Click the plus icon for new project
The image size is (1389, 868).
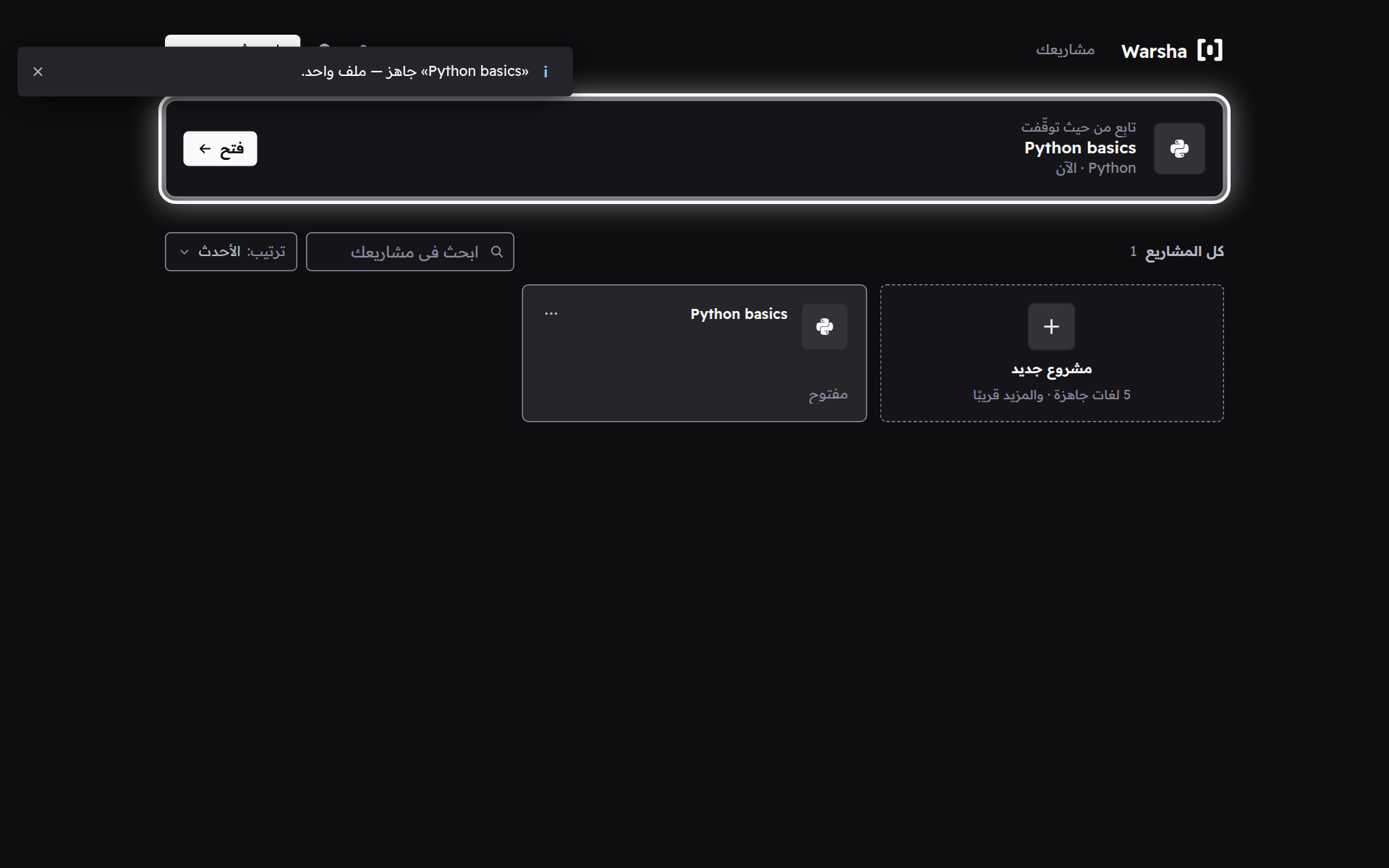click(1051, 326)
